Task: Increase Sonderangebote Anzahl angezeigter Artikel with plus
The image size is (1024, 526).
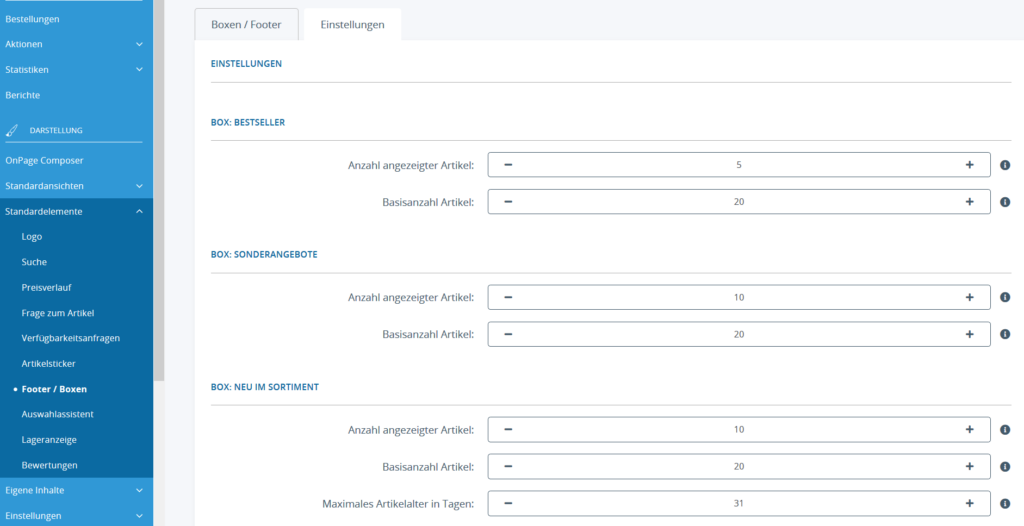Action: 969,298
